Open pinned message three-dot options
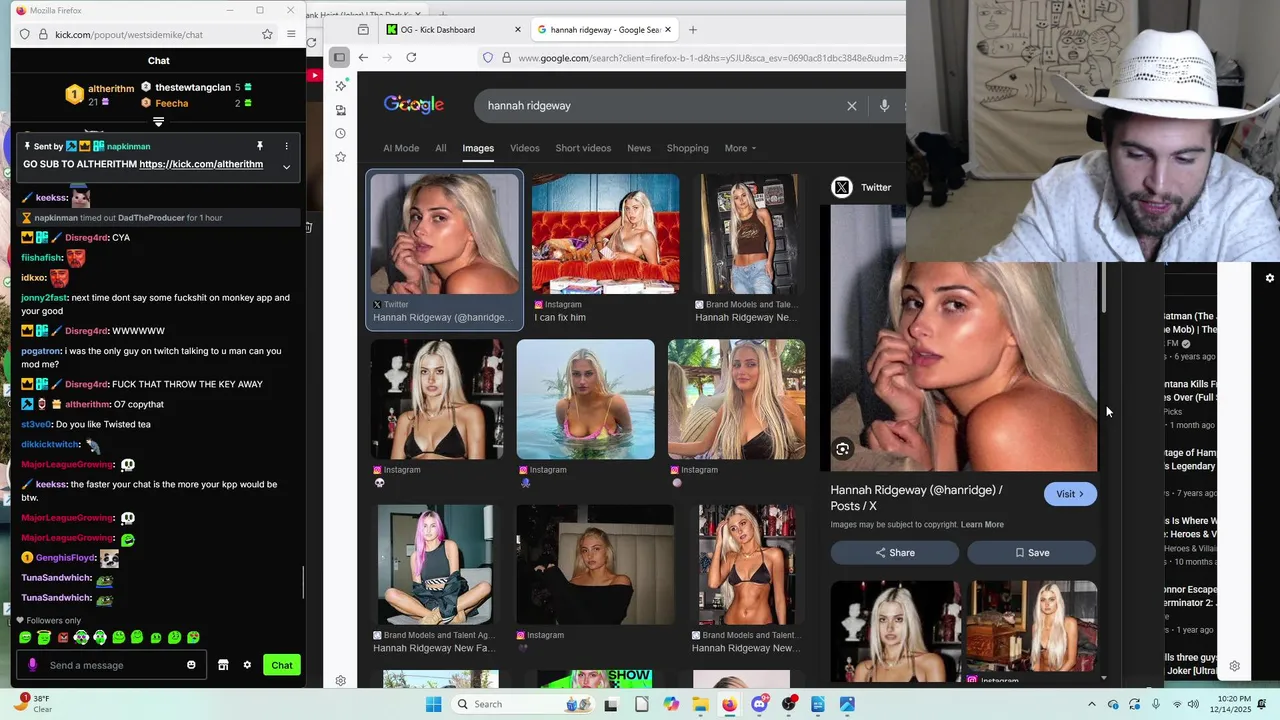This screenshot has height=720, width=1280. 286,146
